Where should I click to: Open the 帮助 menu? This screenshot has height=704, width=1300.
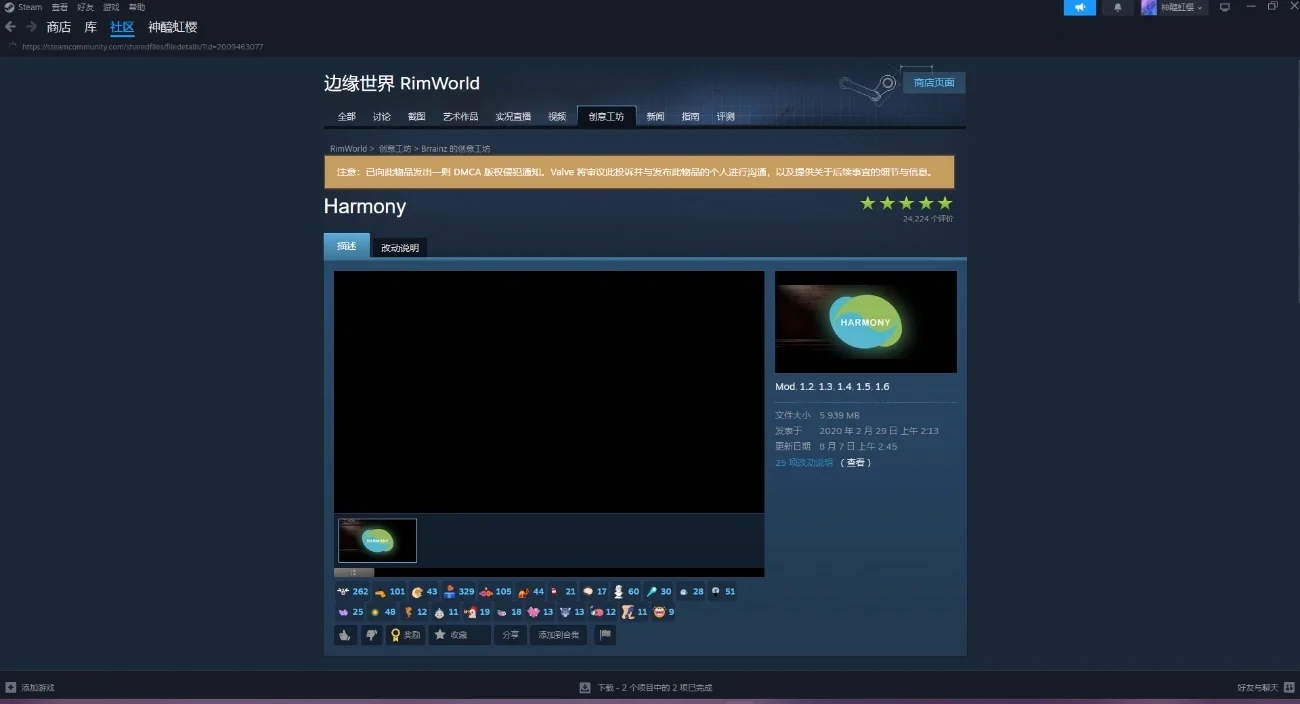click(x=137, y=7)
